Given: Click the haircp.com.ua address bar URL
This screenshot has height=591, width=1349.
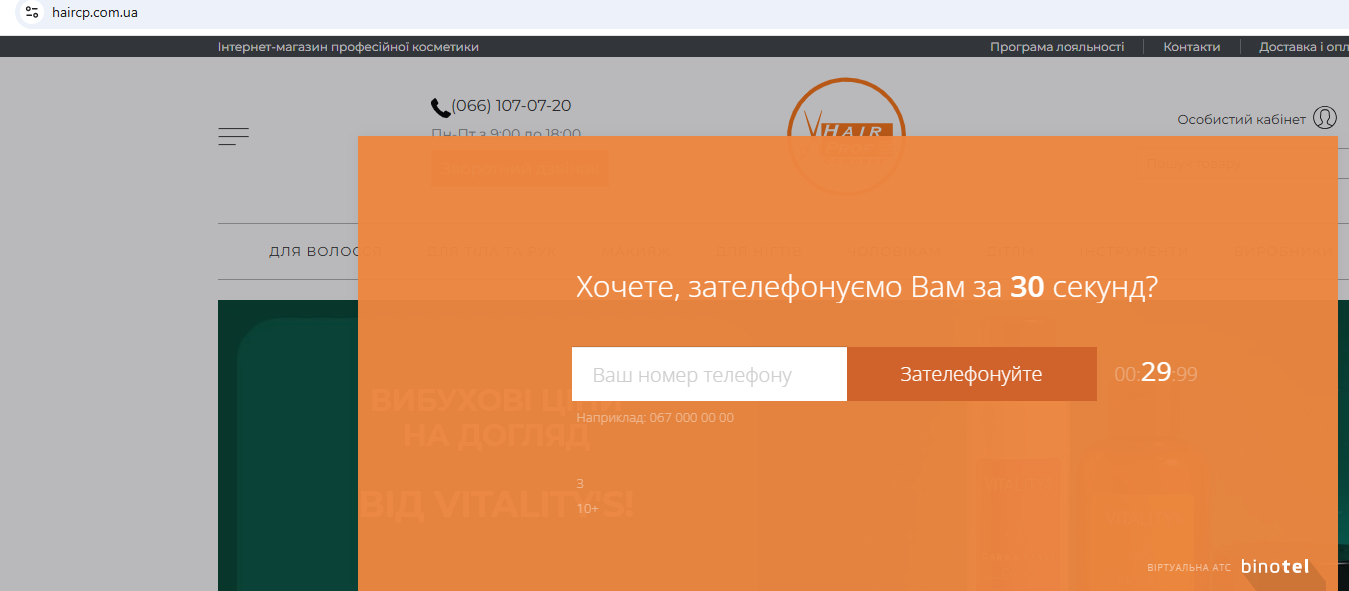Looking at the screenshot, I should pyautogui.click(x=95, y=13).
